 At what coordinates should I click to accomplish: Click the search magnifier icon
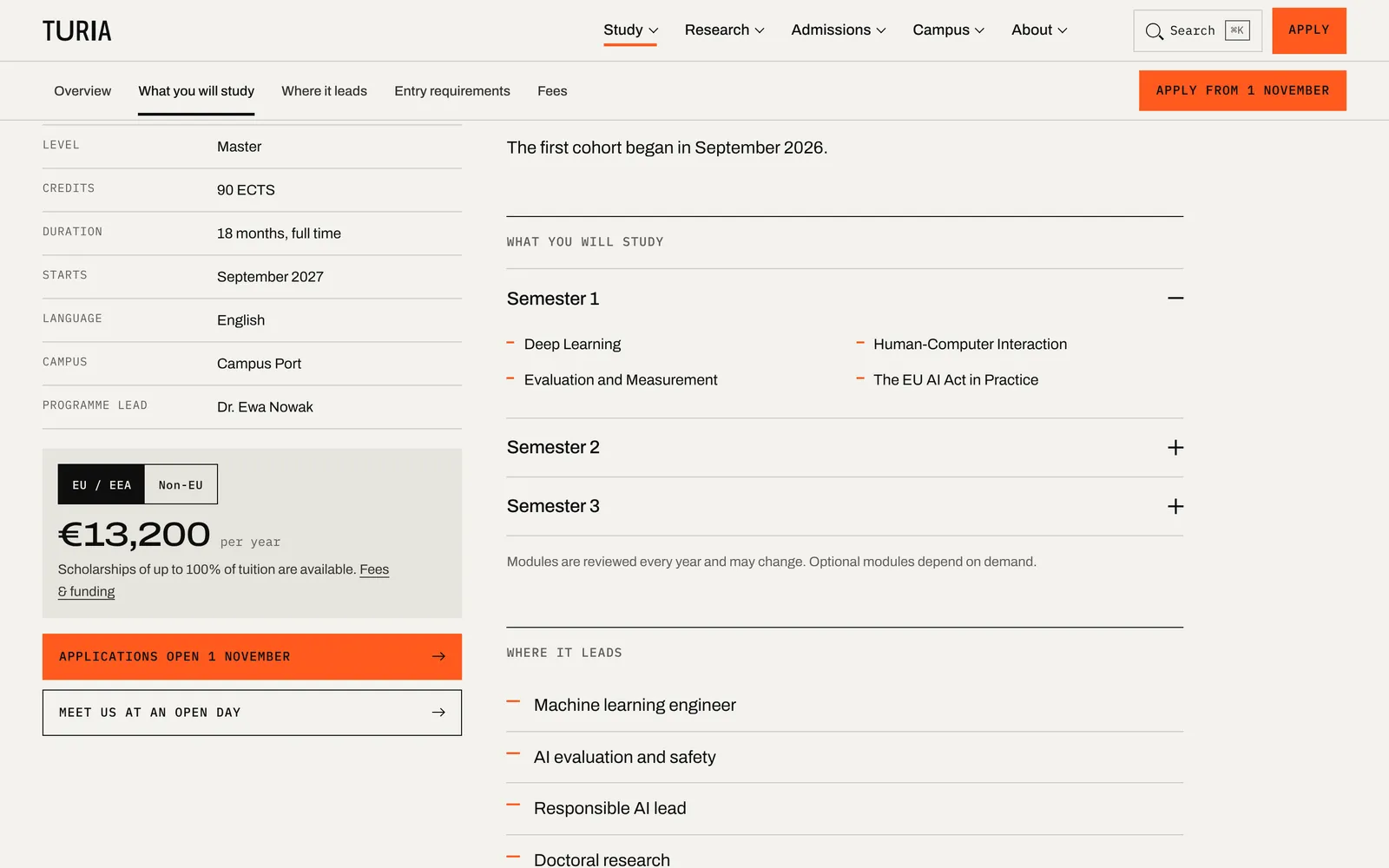(x=1154, y=31)
